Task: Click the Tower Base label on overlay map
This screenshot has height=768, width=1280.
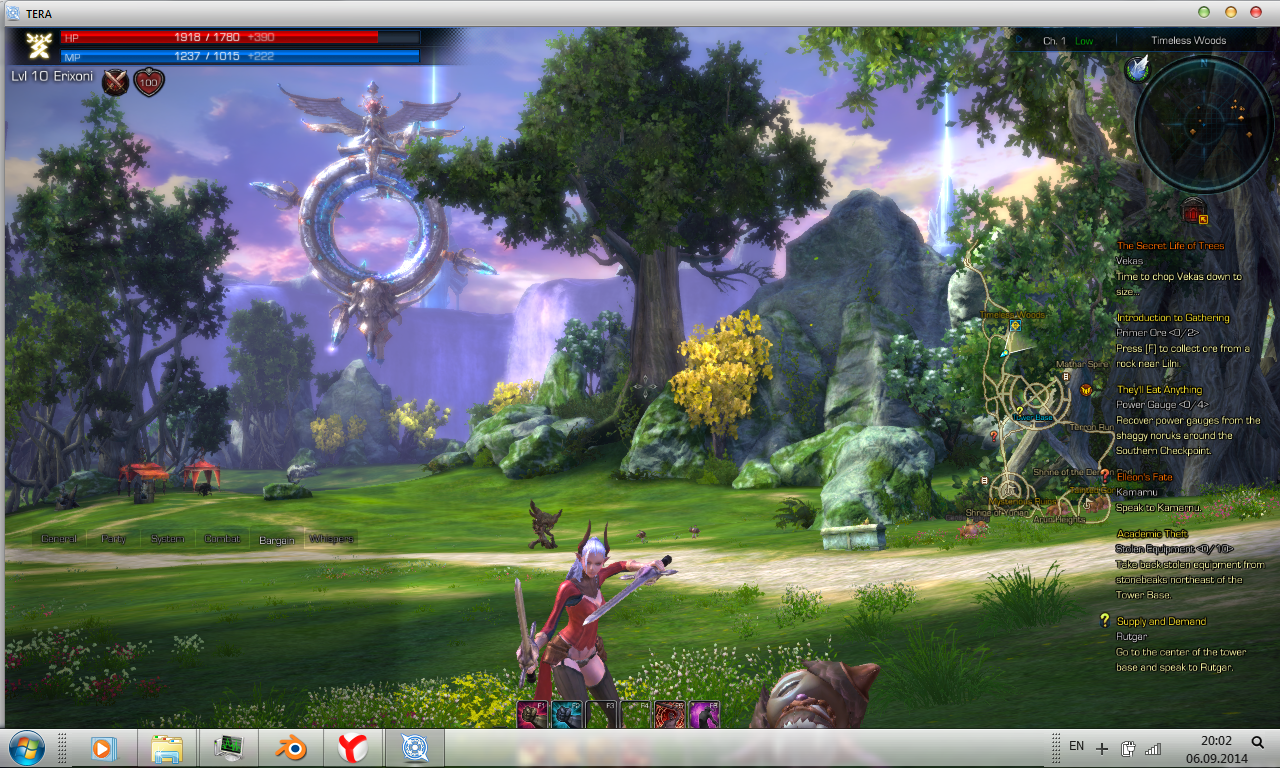Action: pyautogui.click(x=1032, y=417)
